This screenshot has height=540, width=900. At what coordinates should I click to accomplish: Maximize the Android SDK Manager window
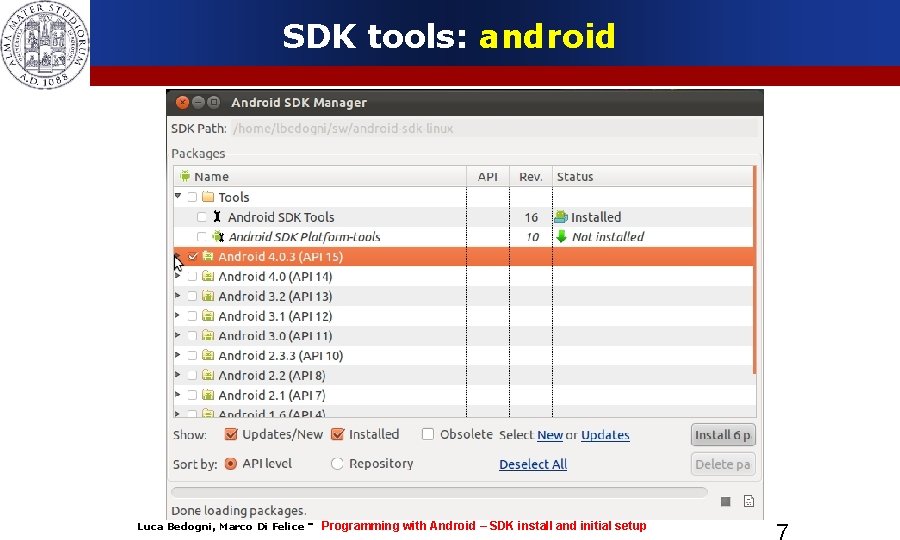click(x=214, y=102)
